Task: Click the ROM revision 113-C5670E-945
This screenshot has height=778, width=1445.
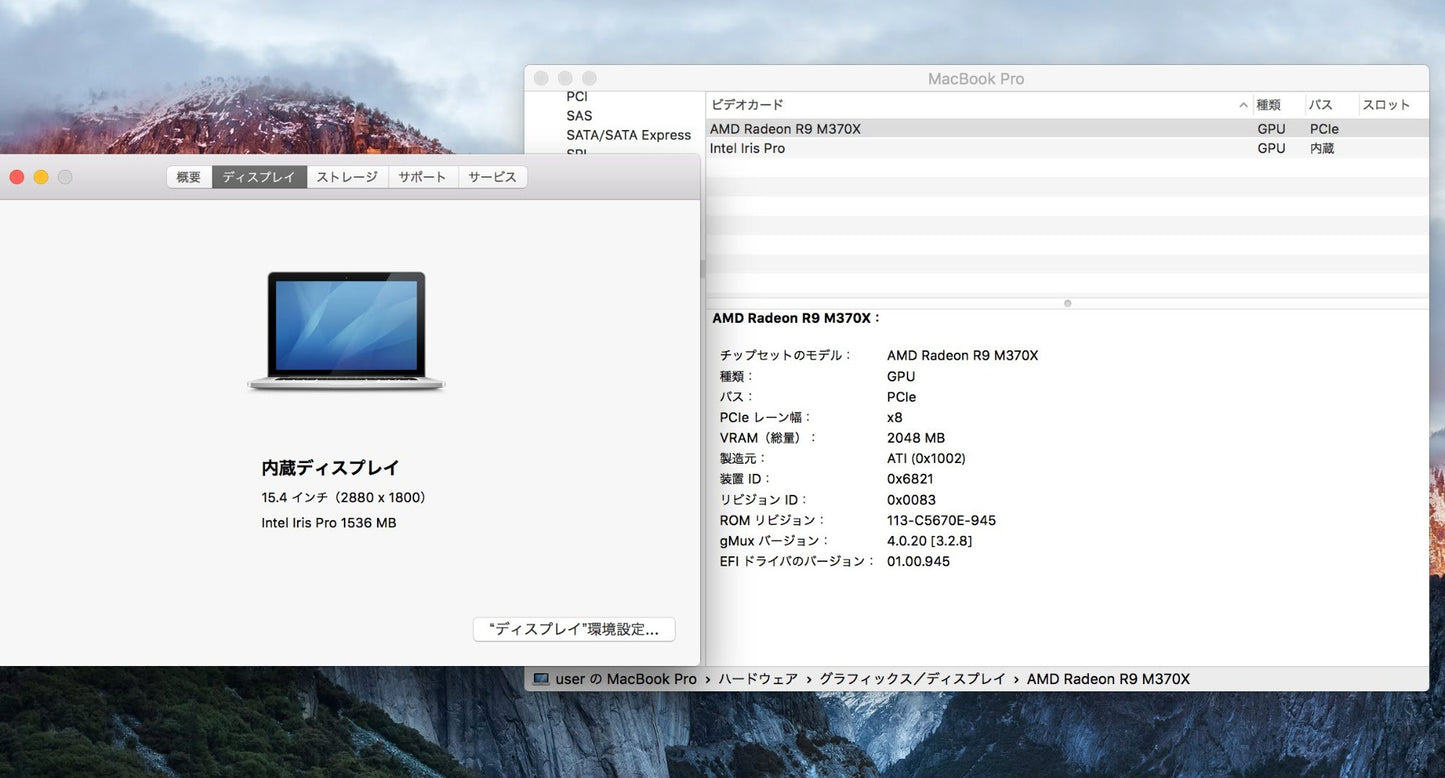Action: [x=941, y=520]
